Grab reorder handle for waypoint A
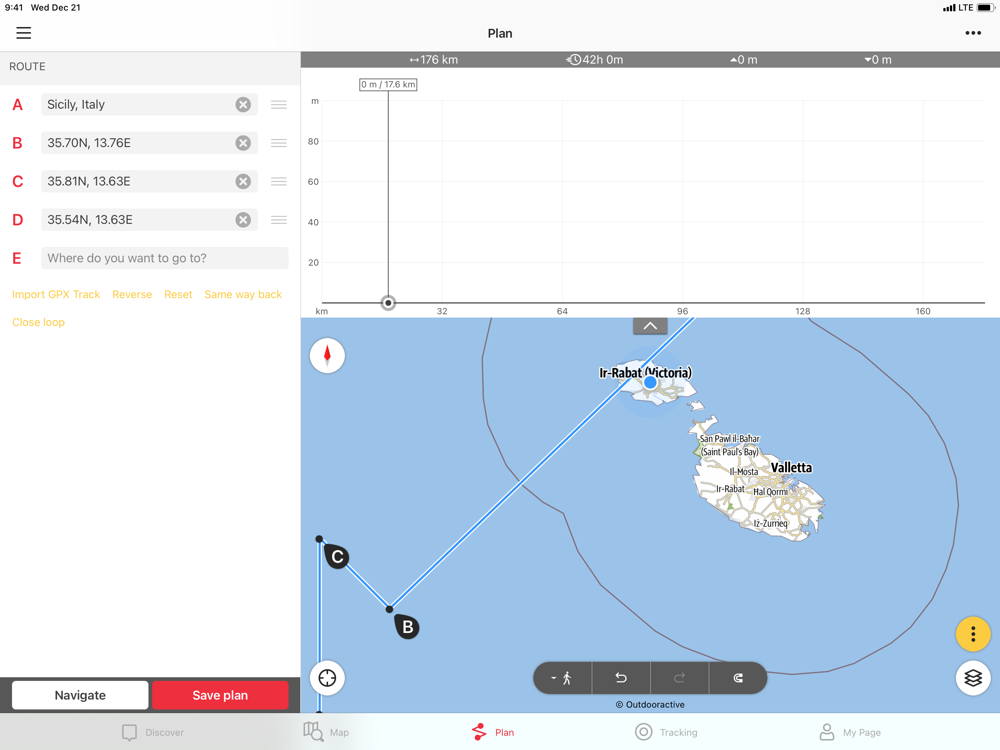 (x=279, y=105)
